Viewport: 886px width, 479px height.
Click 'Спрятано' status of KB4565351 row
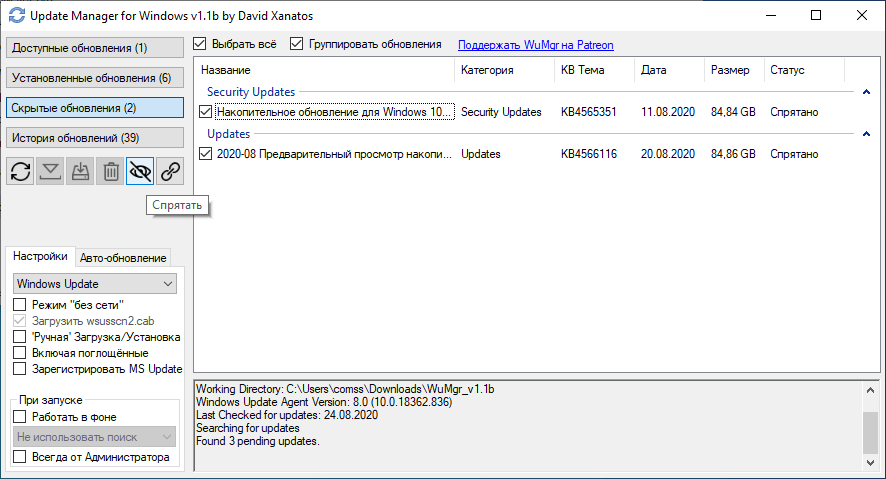[794, 112]
